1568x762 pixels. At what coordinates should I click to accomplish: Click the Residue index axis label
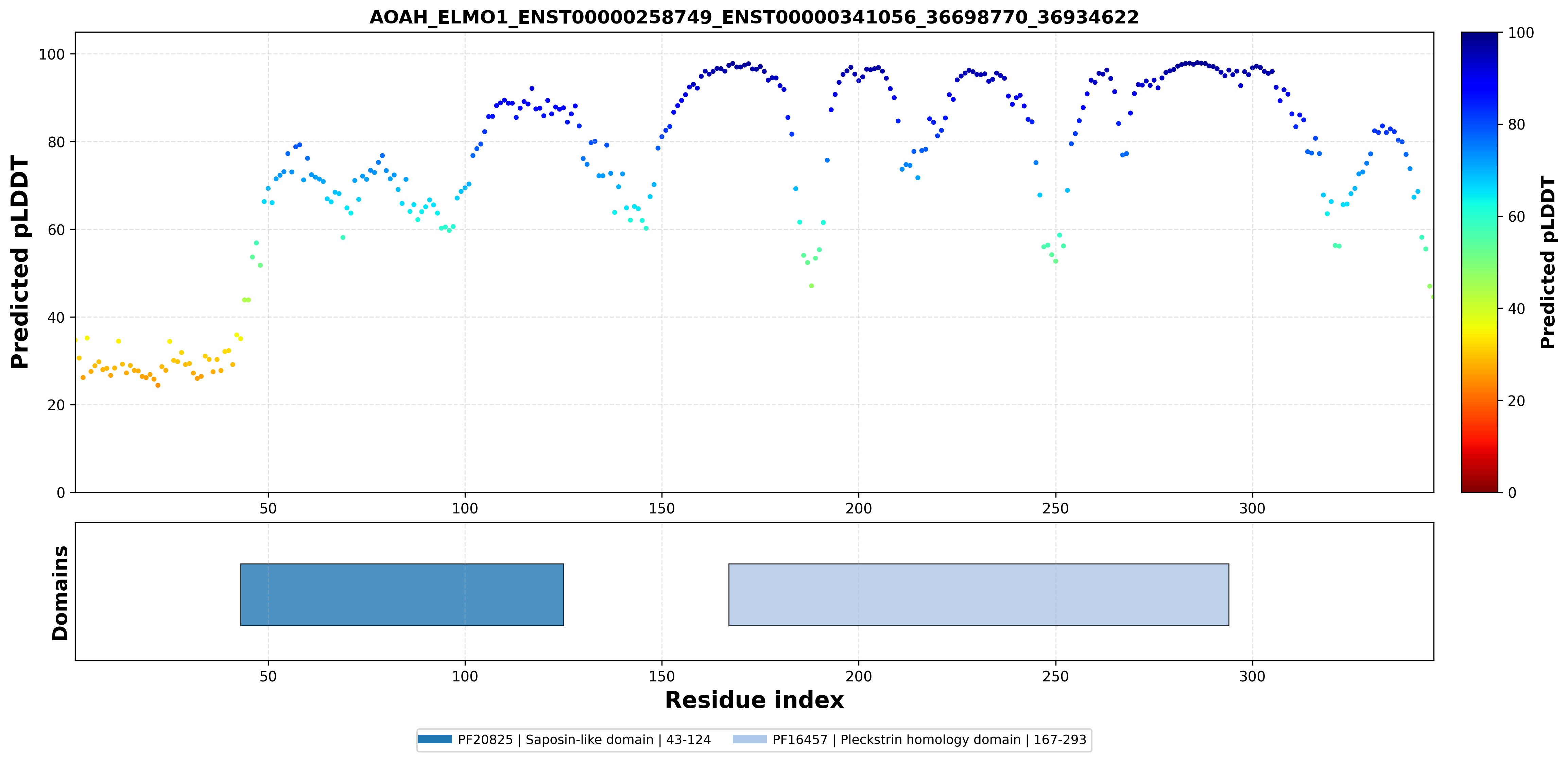pyautogui.click(x=754, y=700)
